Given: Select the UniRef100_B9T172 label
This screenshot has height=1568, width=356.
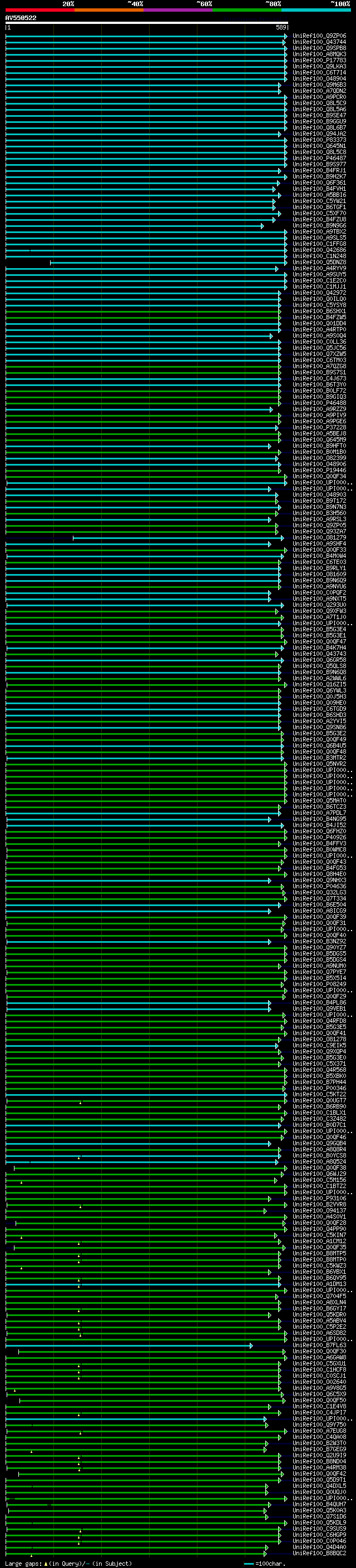Looking at the screenshot, I should click(319, 501).
